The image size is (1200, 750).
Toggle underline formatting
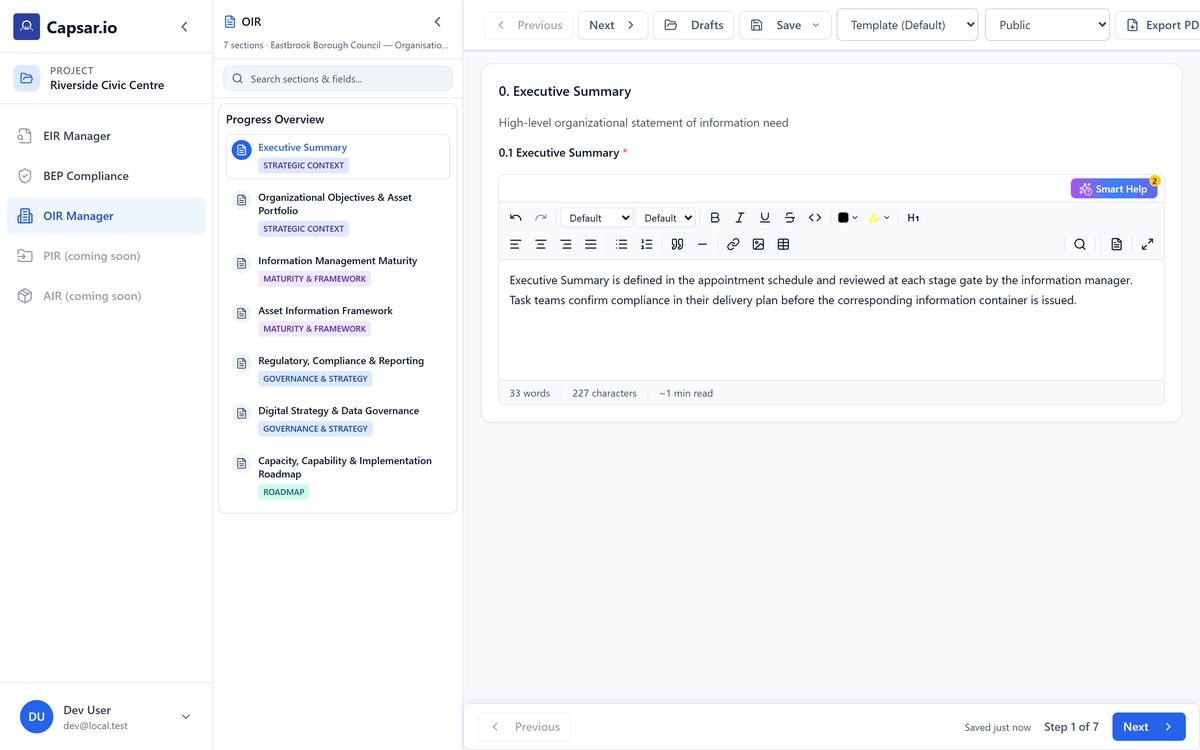click(x=765, y=218)
